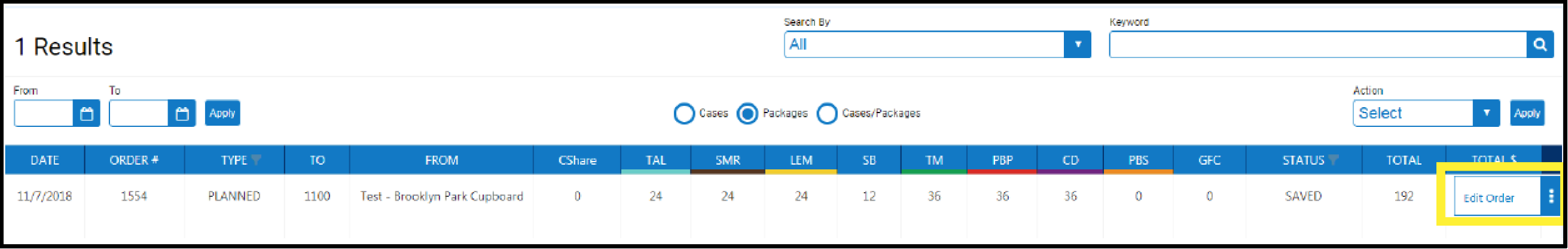Apply the selected Action

(x=1527, y=113)
